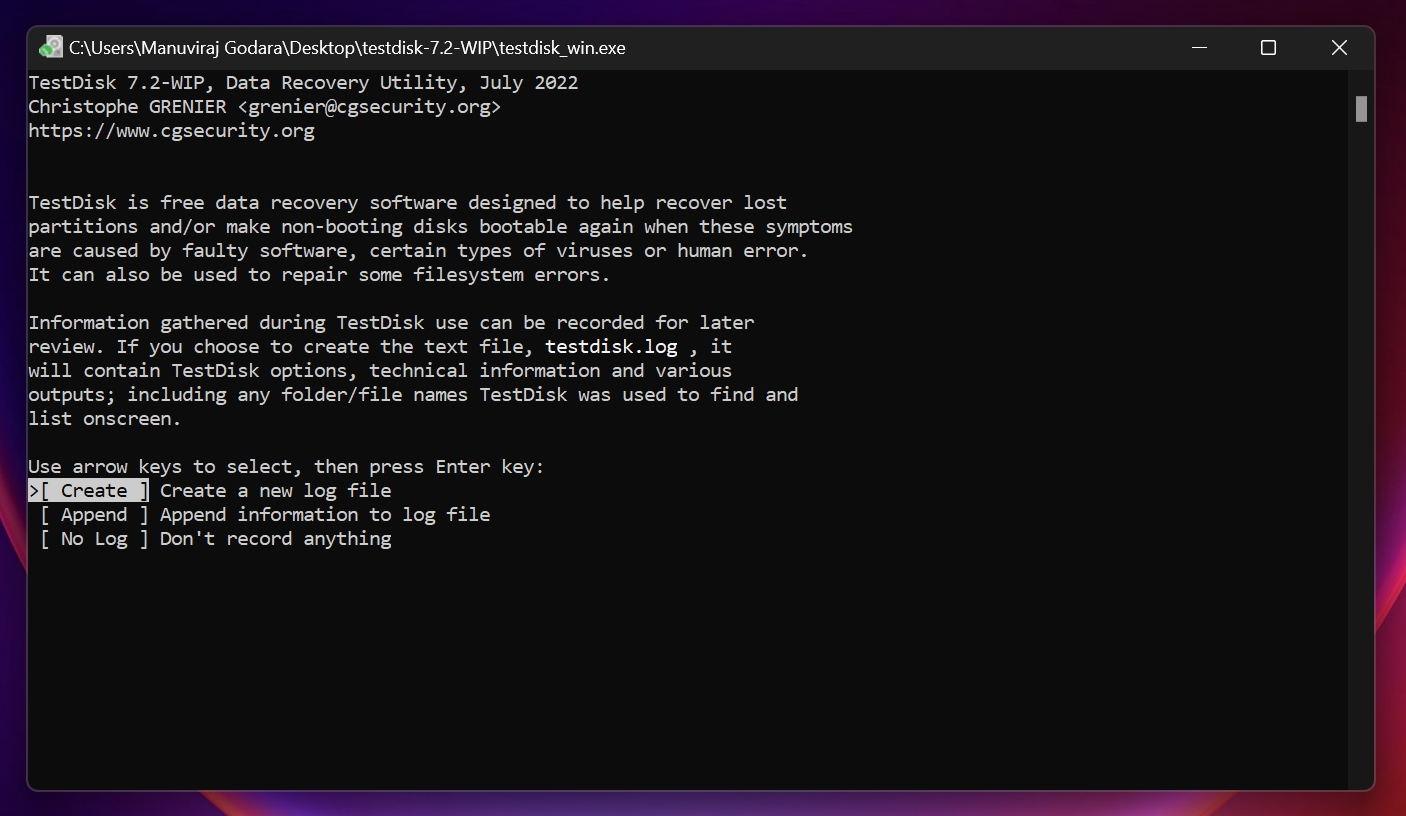Click the console vertical scrollbar thumb
This screenshot has height=816, width=1406.
1361,109
